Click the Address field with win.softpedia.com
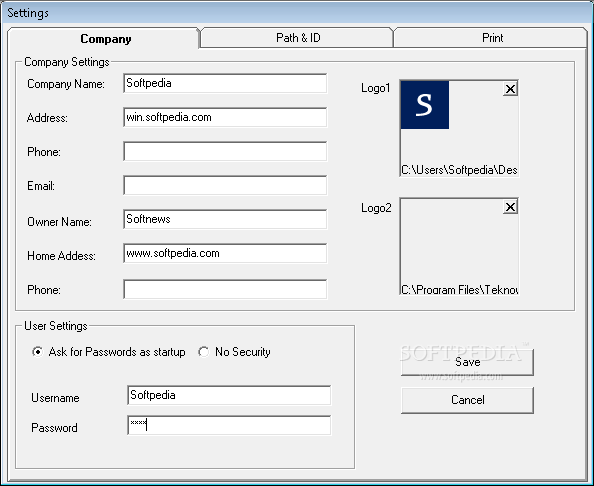 [x=225, y=117]
